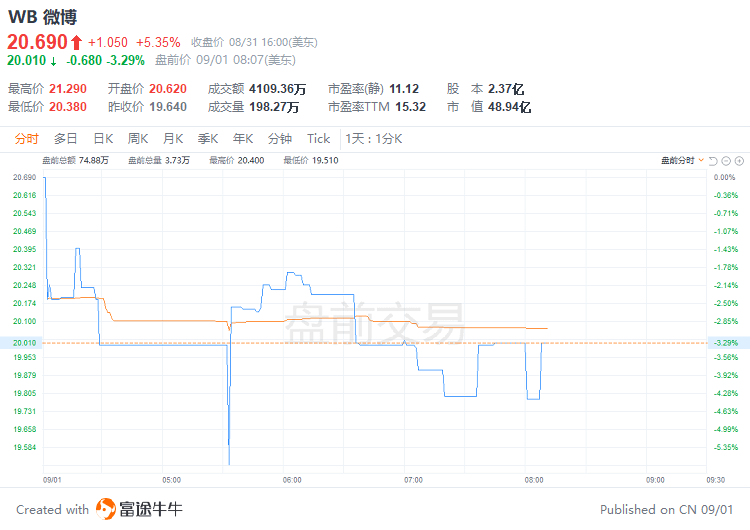The width and height of the screenshot is (750, 530).
Task: Click the highlighted 20.010 price axis marker
Action: click(22, 343)
